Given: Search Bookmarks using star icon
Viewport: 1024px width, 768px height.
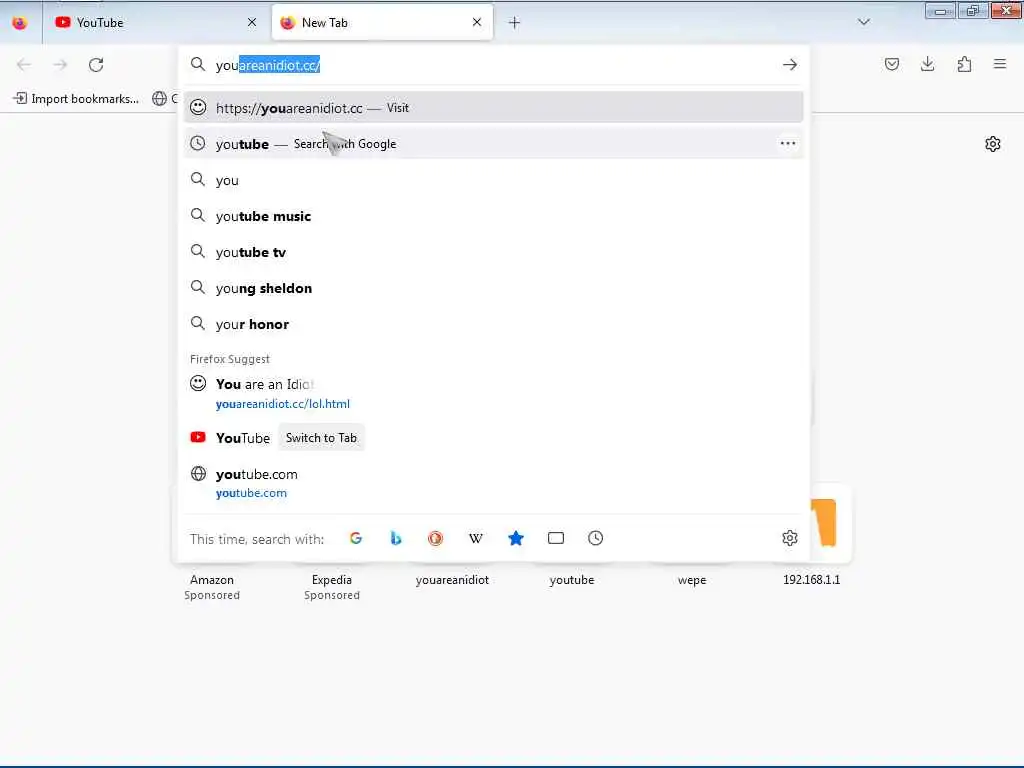Looking at the screenshot, I should [x=516, y=538].
